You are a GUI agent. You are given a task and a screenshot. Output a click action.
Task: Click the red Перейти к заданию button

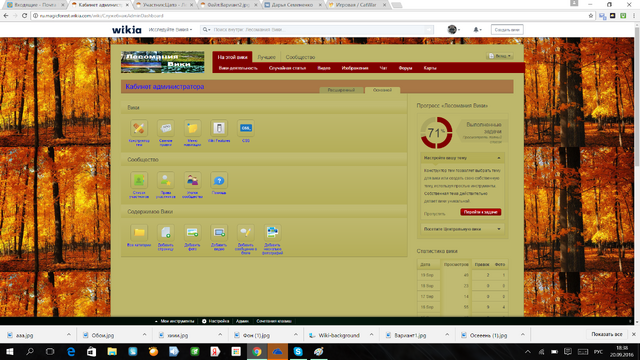480,212
